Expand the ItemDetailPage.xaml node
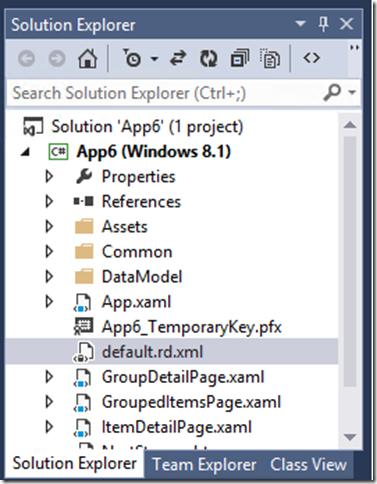Viewport: 377px width, 484px height. [x=49, y=427]
